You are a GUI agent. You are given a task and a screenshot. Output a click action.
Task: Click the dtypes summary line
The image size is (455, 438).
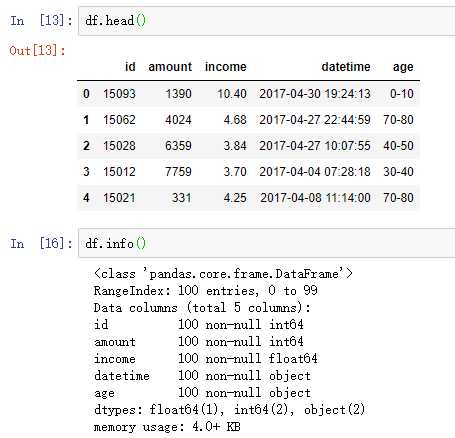point(229,410)
